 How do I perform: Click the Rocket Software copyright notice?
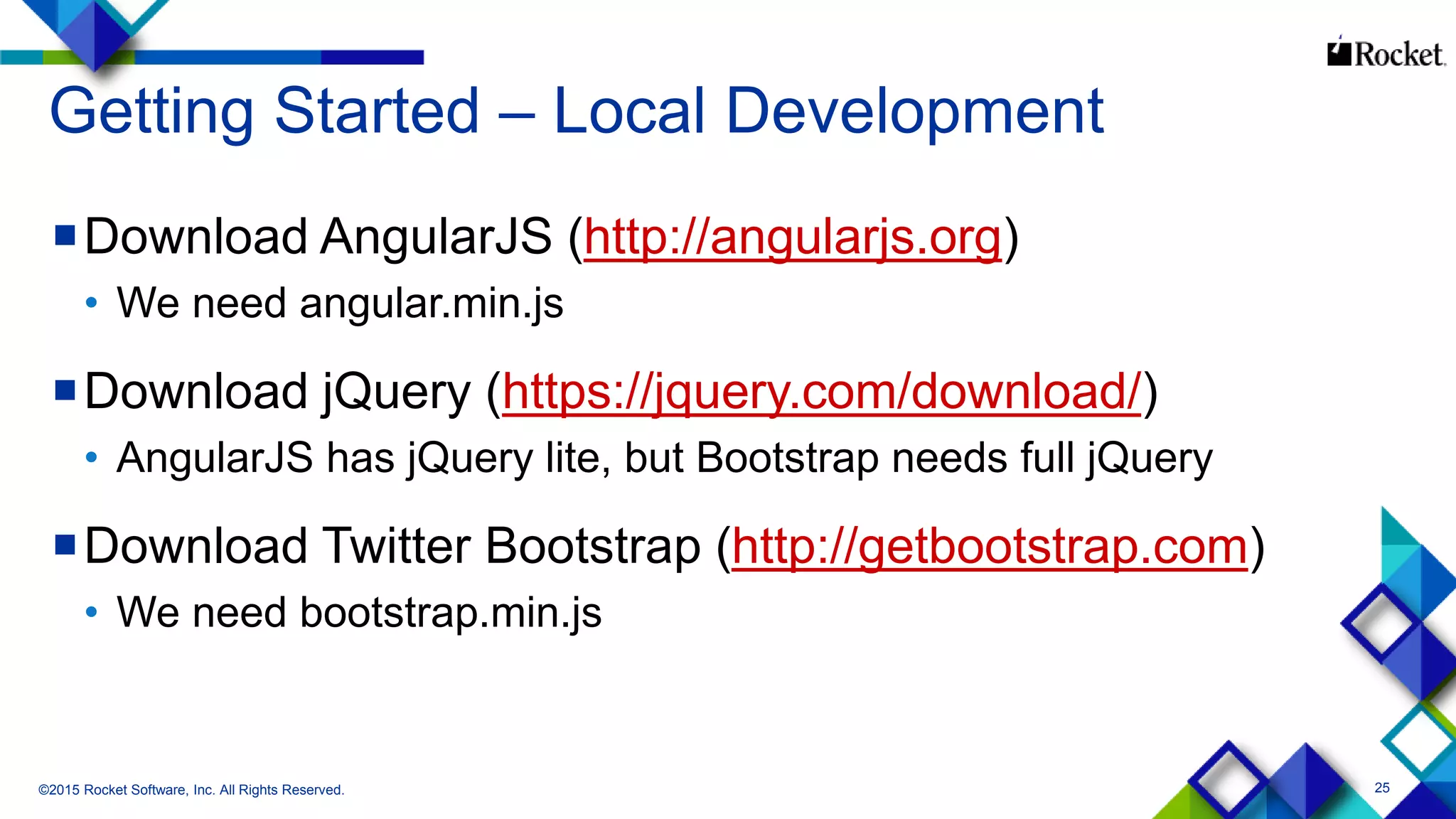pos(191,790)
